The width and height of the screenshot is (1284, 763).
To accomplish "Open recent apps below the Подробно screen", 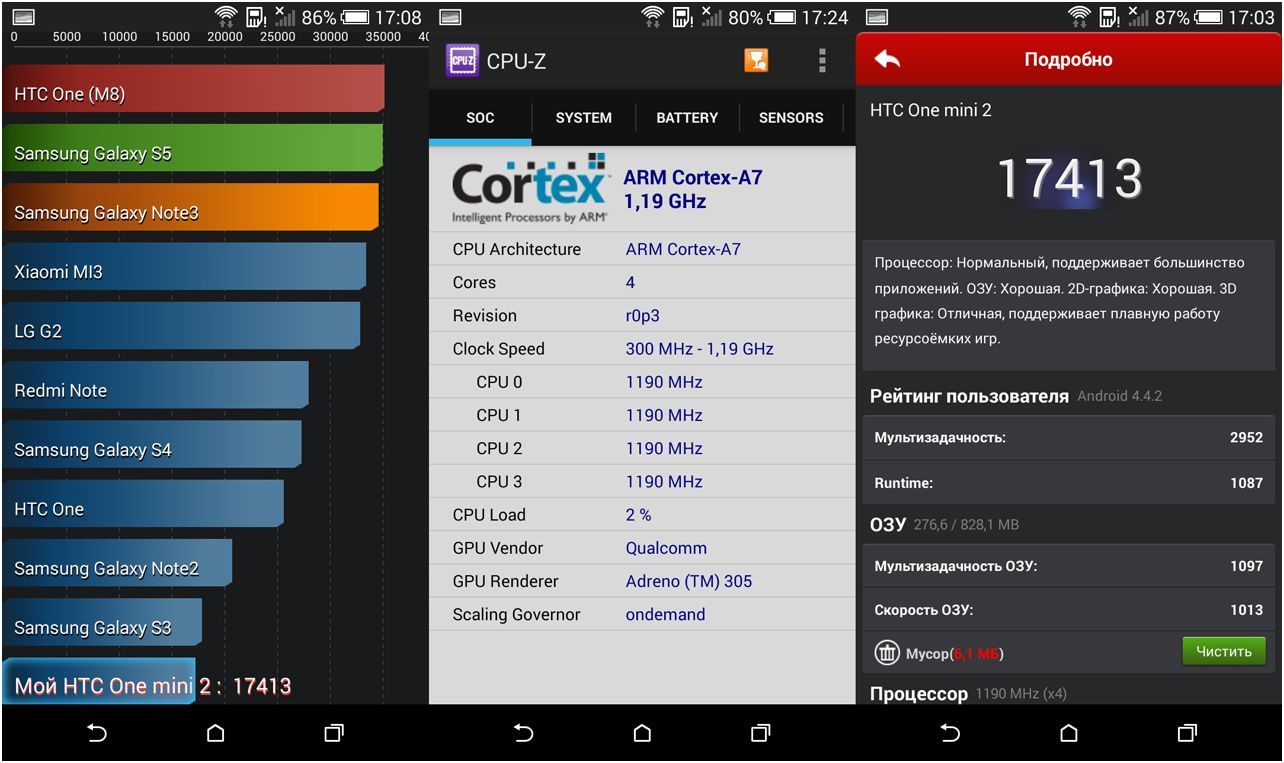I will (x=1187, y=733).
